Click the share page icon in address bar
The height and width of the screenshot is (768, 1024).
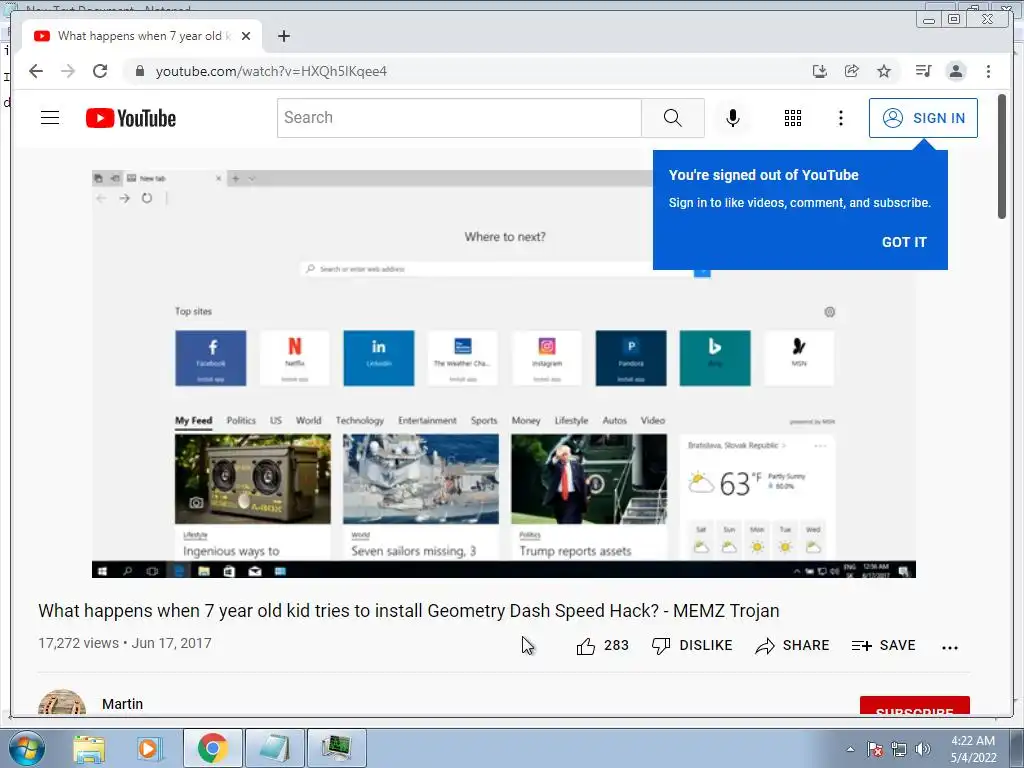tap(852, 71)
